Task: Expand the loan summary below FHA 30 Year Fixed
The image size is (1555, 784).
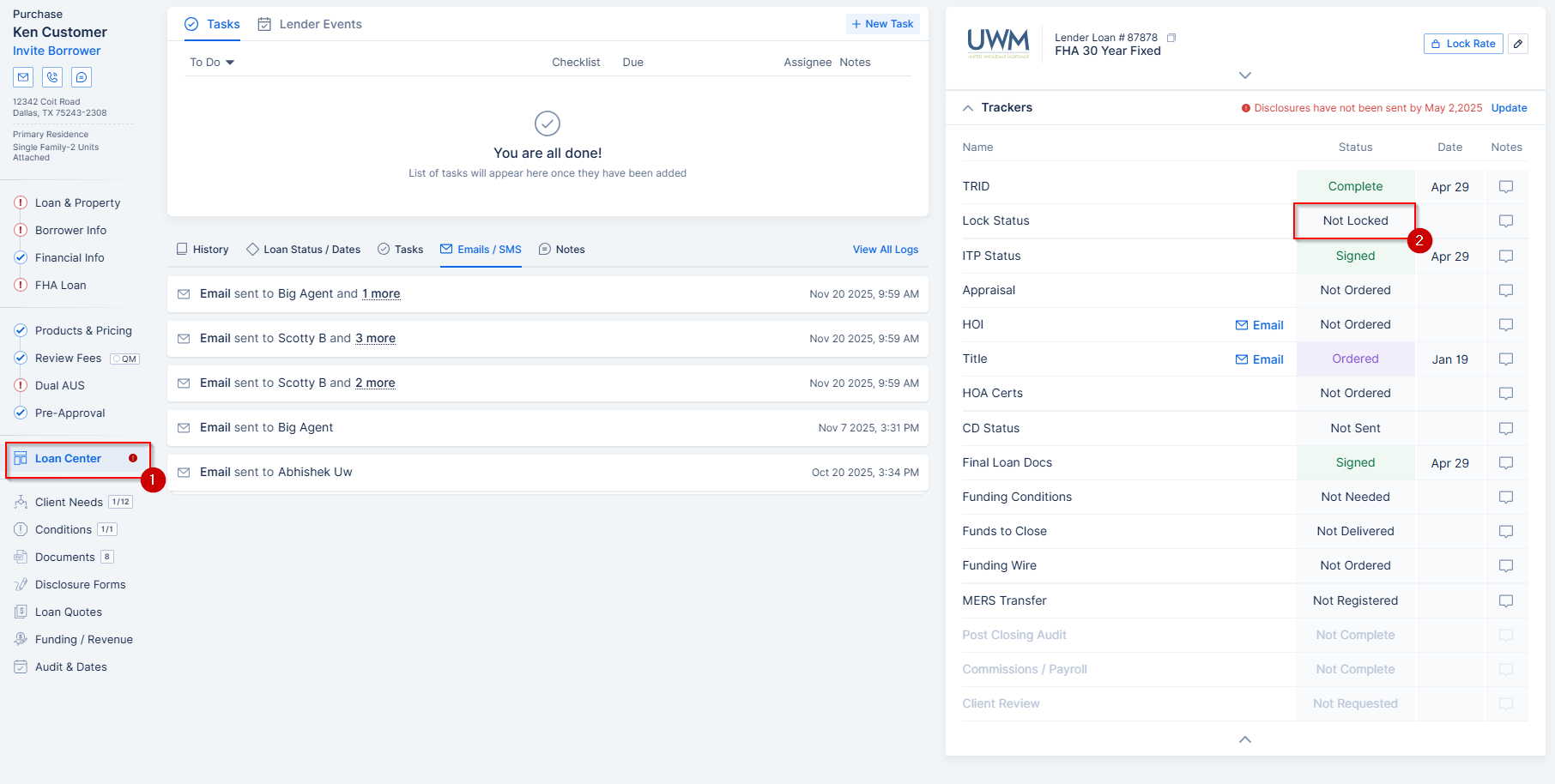Action: (1245, 75)
